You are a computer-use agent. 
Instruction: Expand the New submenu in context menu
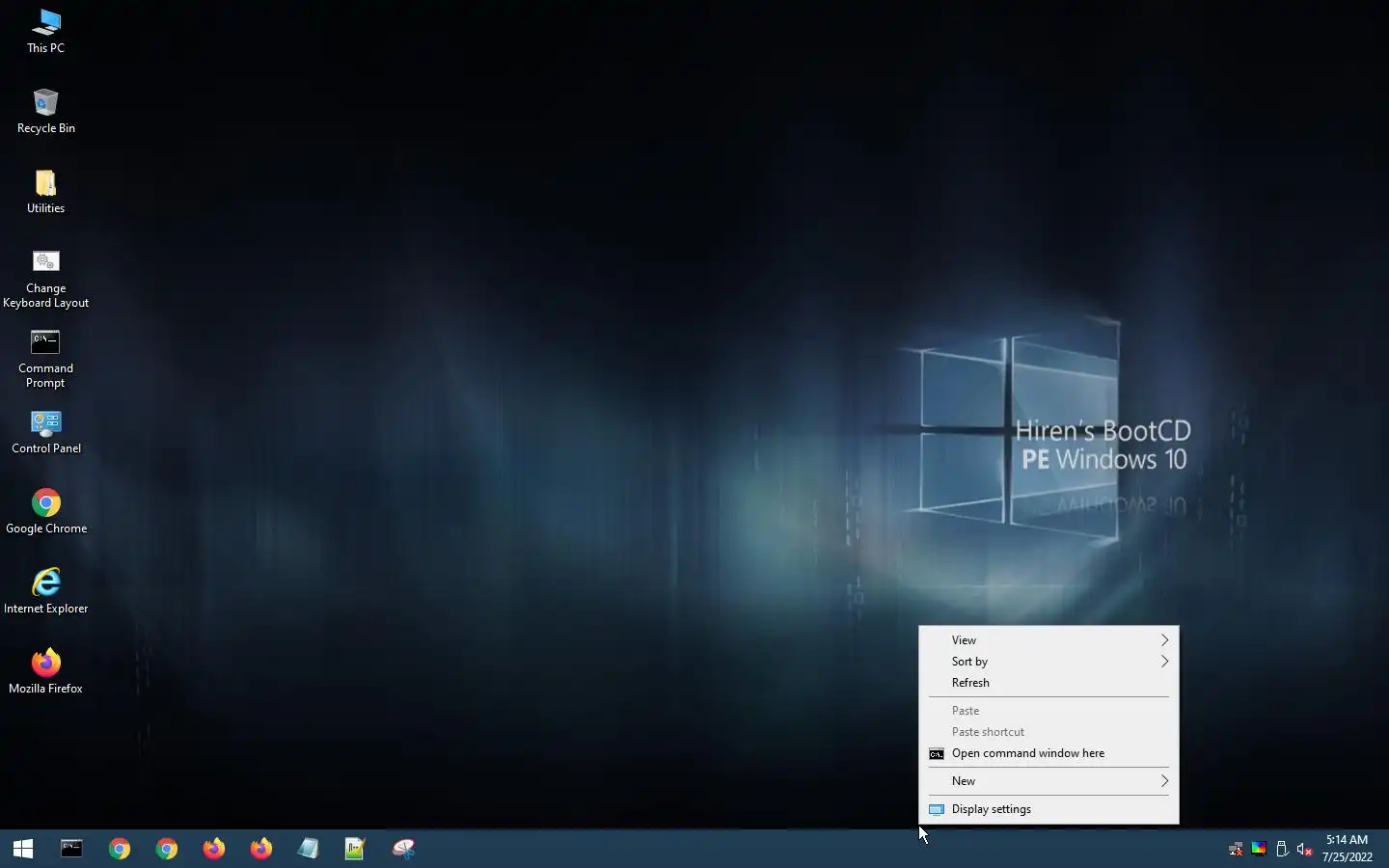click(x=1049, y=781)
